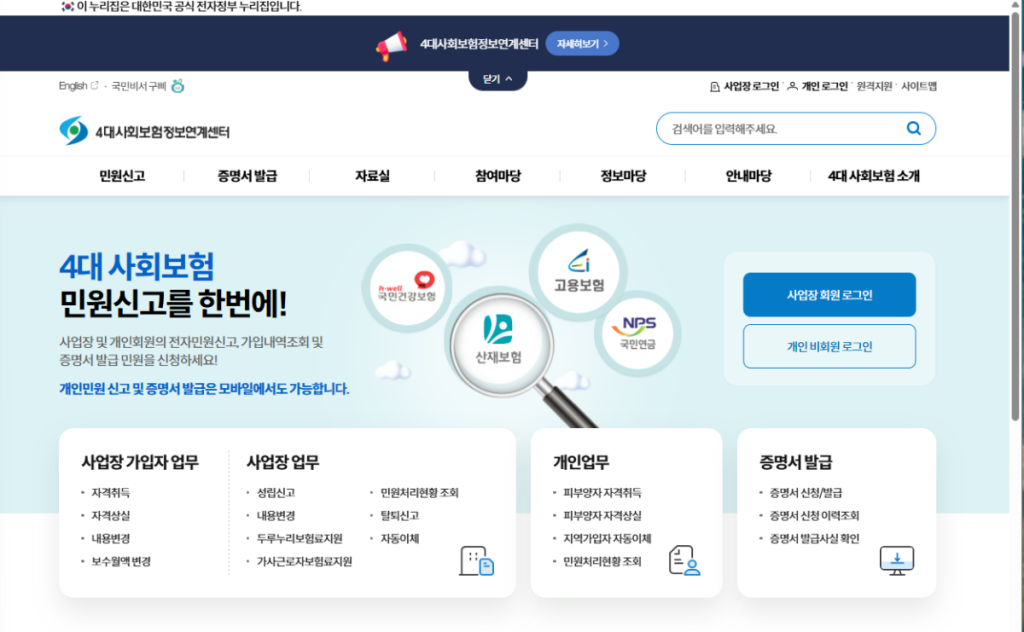Collapse the banner with 닫기 button
1024x632 pixels.
(x=498, y=79)
